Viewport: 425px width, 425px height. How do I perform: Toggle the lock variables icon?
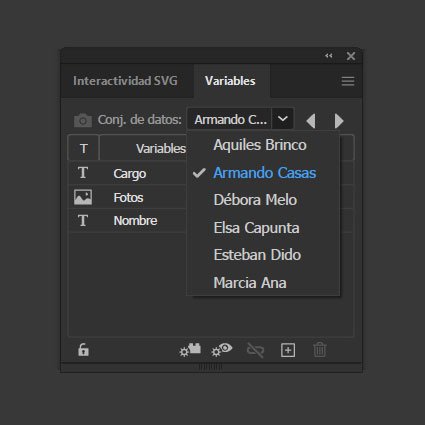coord(83,350)
